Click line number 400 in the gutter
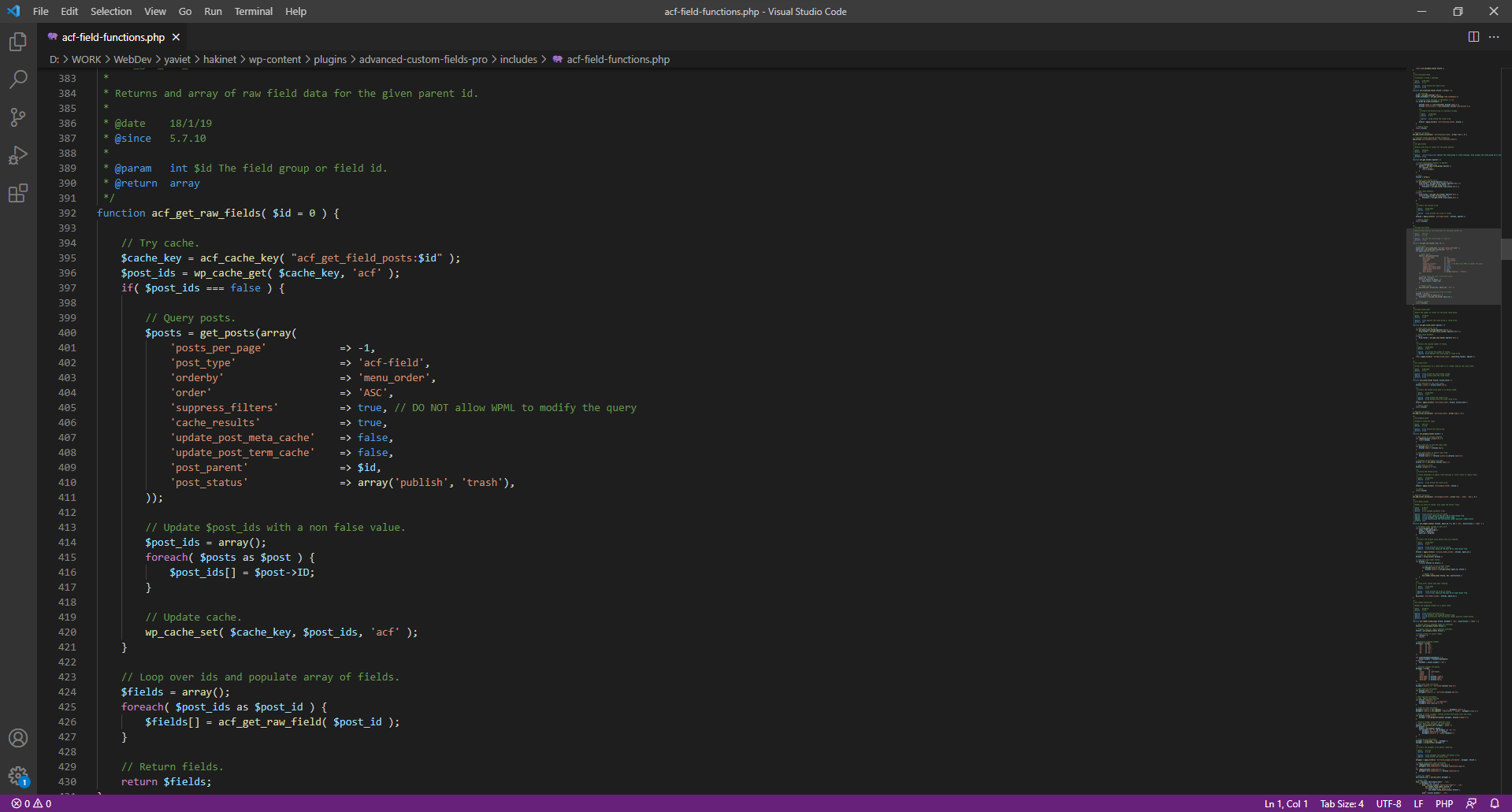The height and width of the screenshot is (812, 1512). tap(68, 333)
